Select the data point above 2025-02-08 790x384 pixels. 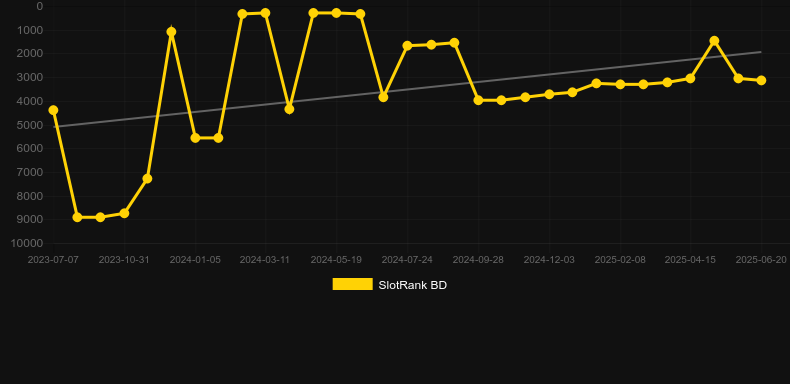click(620, 84)
